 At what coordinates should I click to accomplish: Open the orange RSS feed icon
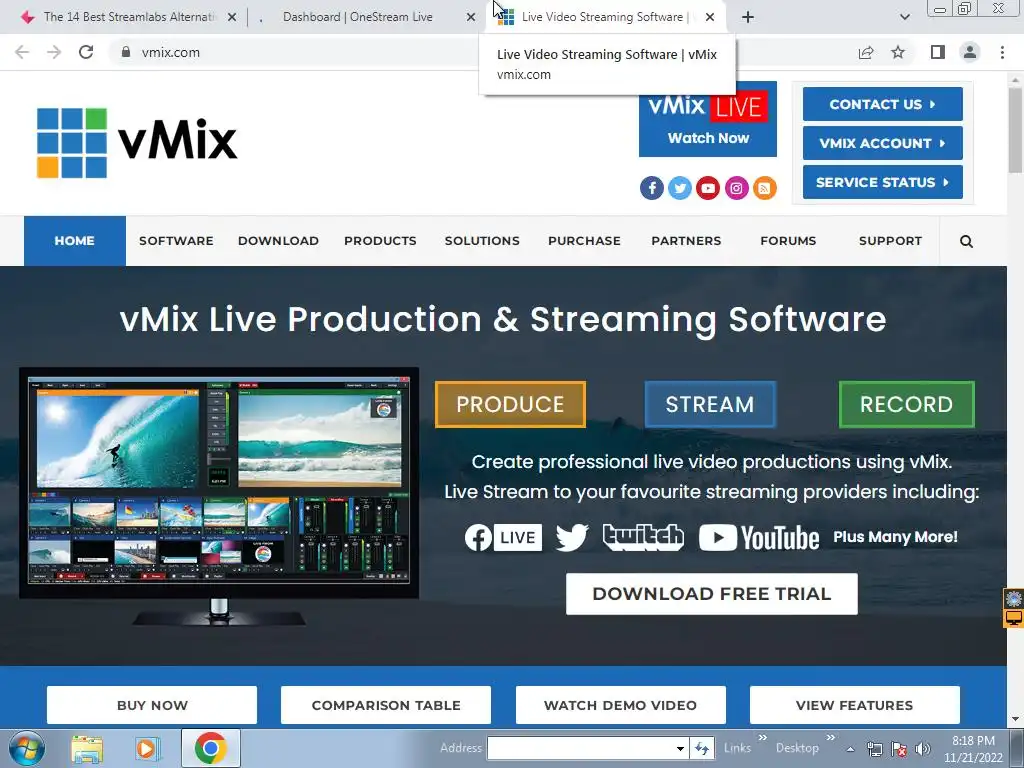pos(765,188)
